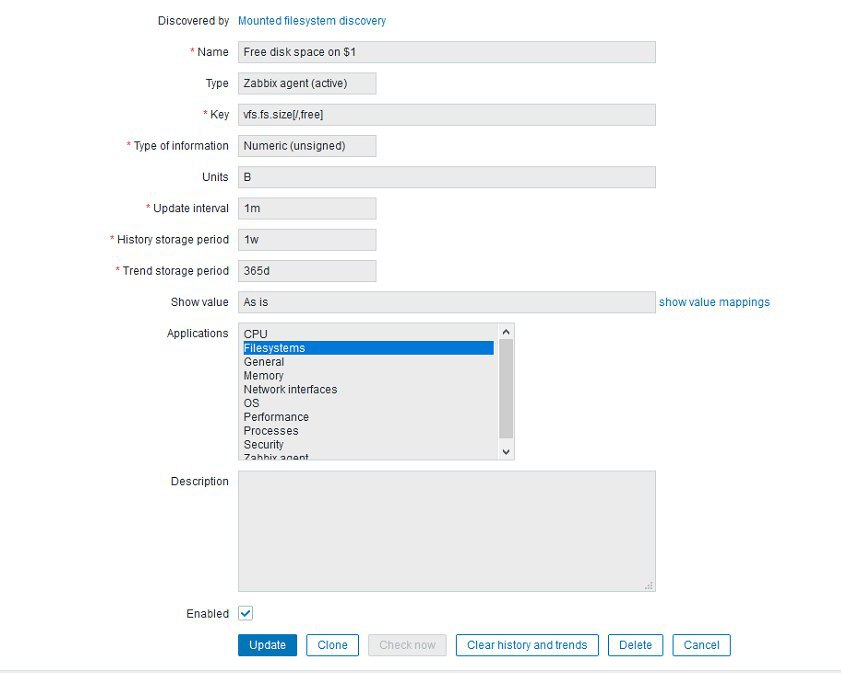Click the Applications list scroll down arrow
841x673 pixels.
pos(506,452)
